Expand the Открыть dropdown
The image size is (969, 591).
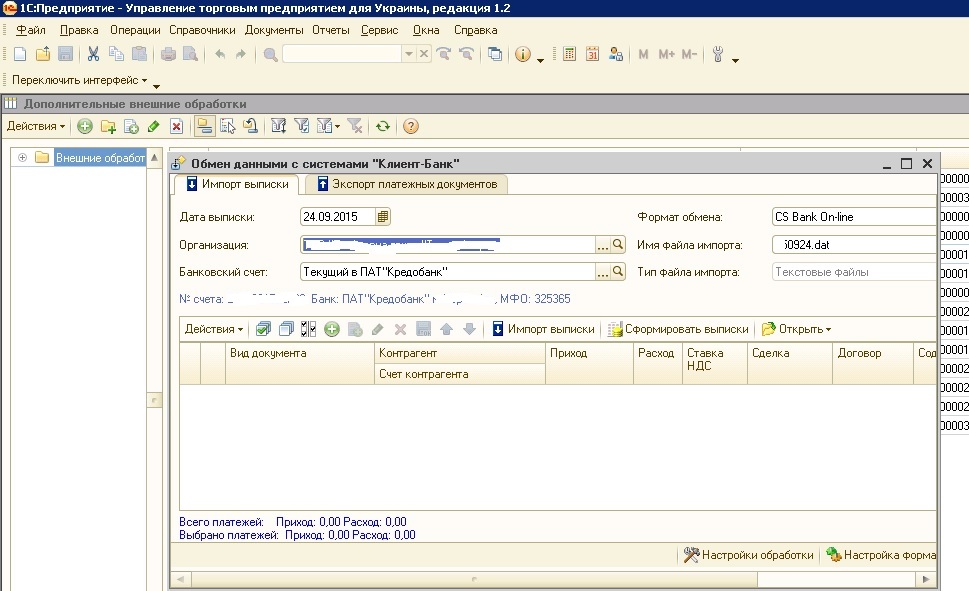coord(797,329)
